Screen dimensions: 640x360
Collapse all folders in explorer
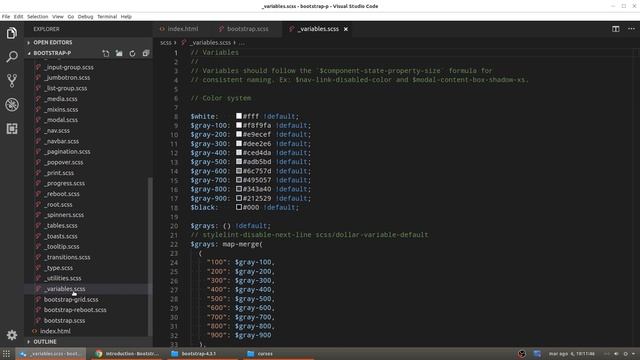tap(146, 53)
